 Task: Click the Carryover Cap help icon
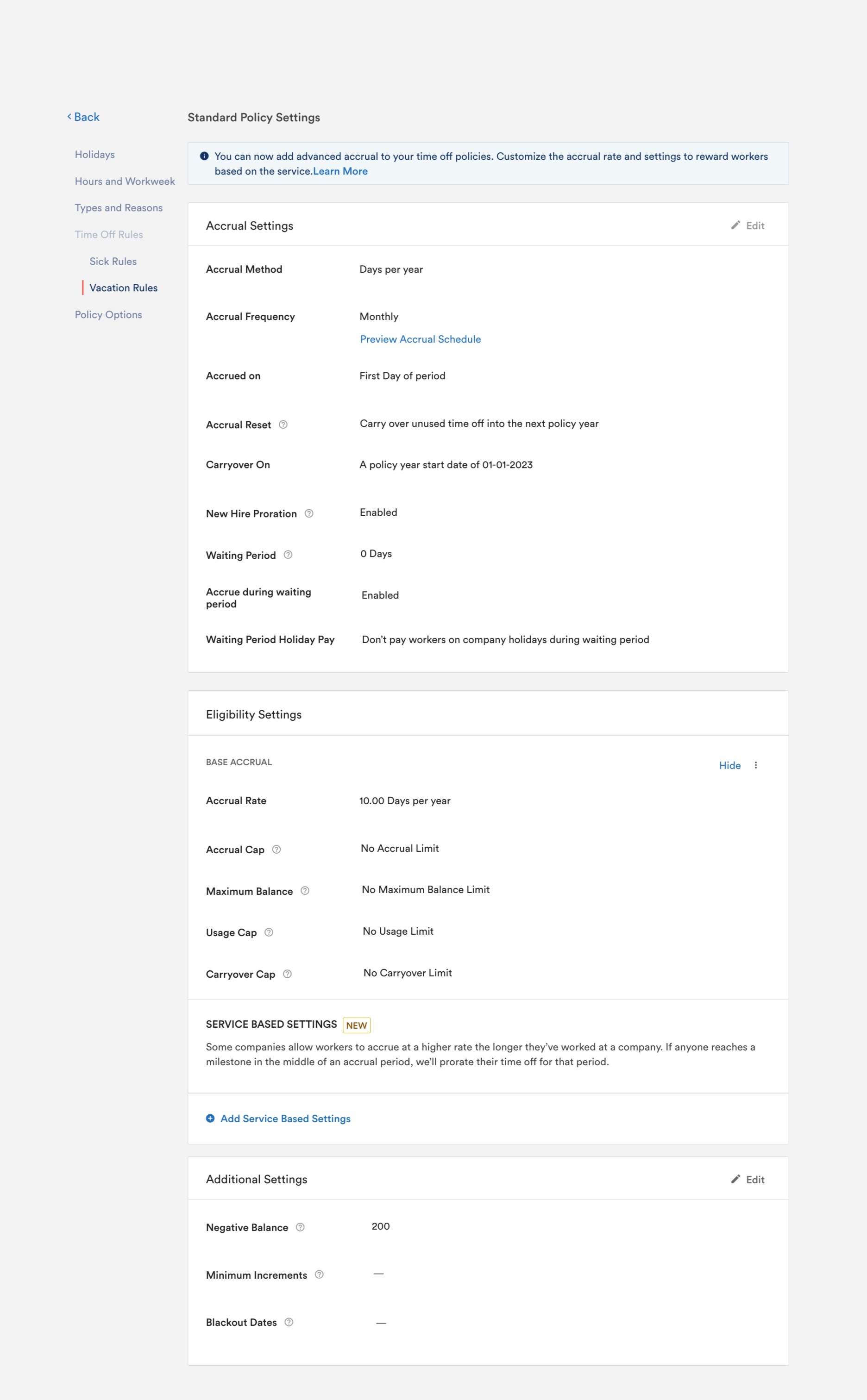(x=288, y=974)
